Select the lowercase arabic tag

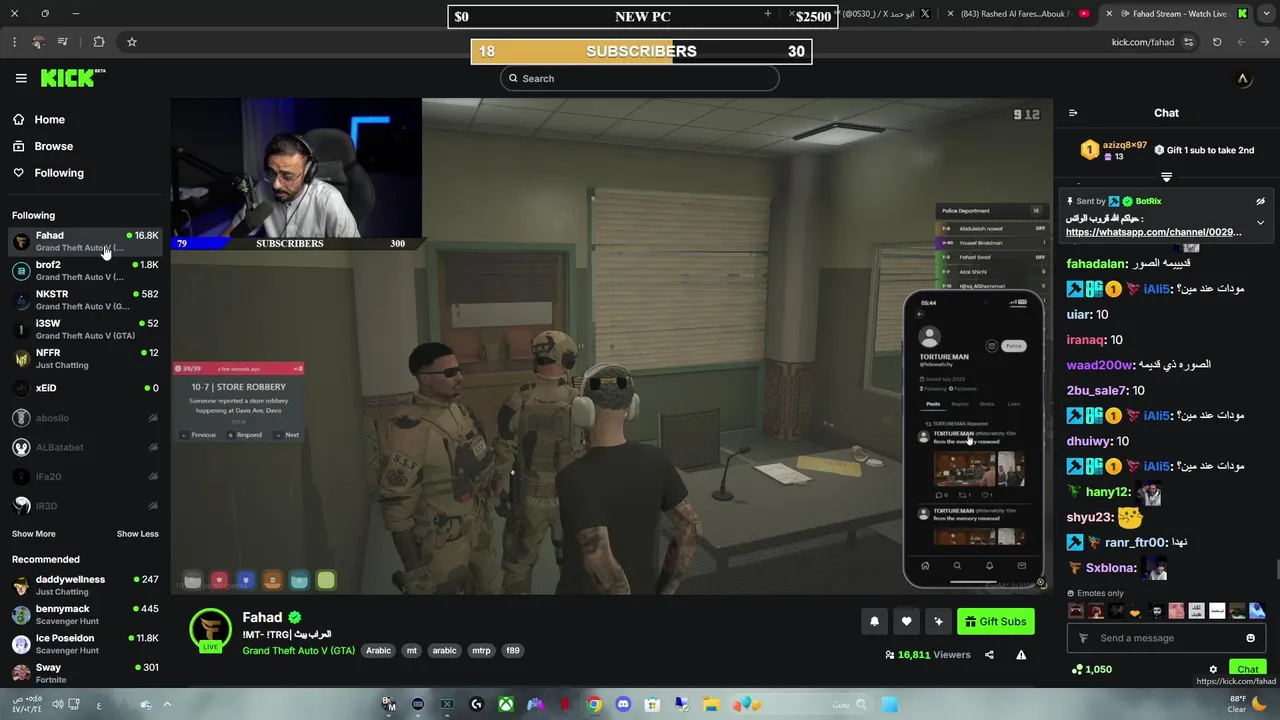click(x=444, y=650)
